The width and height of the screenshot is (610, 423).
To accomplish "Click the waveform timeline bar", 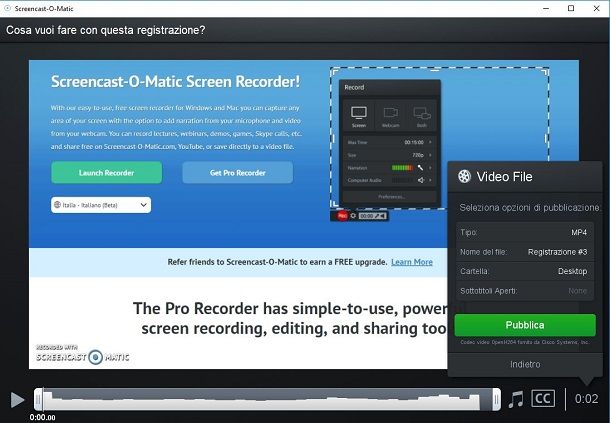I will 267,399.
